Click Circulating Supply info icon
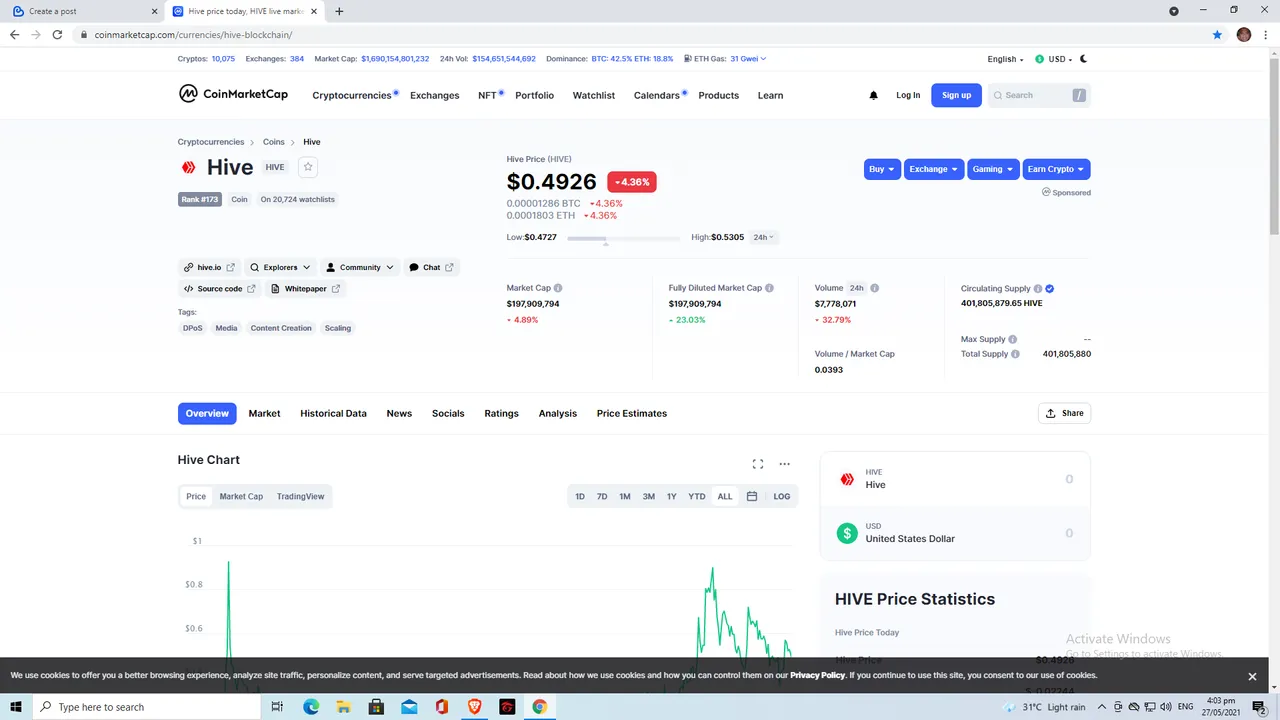The width and height of the screenshot is (1280, 720). 1038,288
